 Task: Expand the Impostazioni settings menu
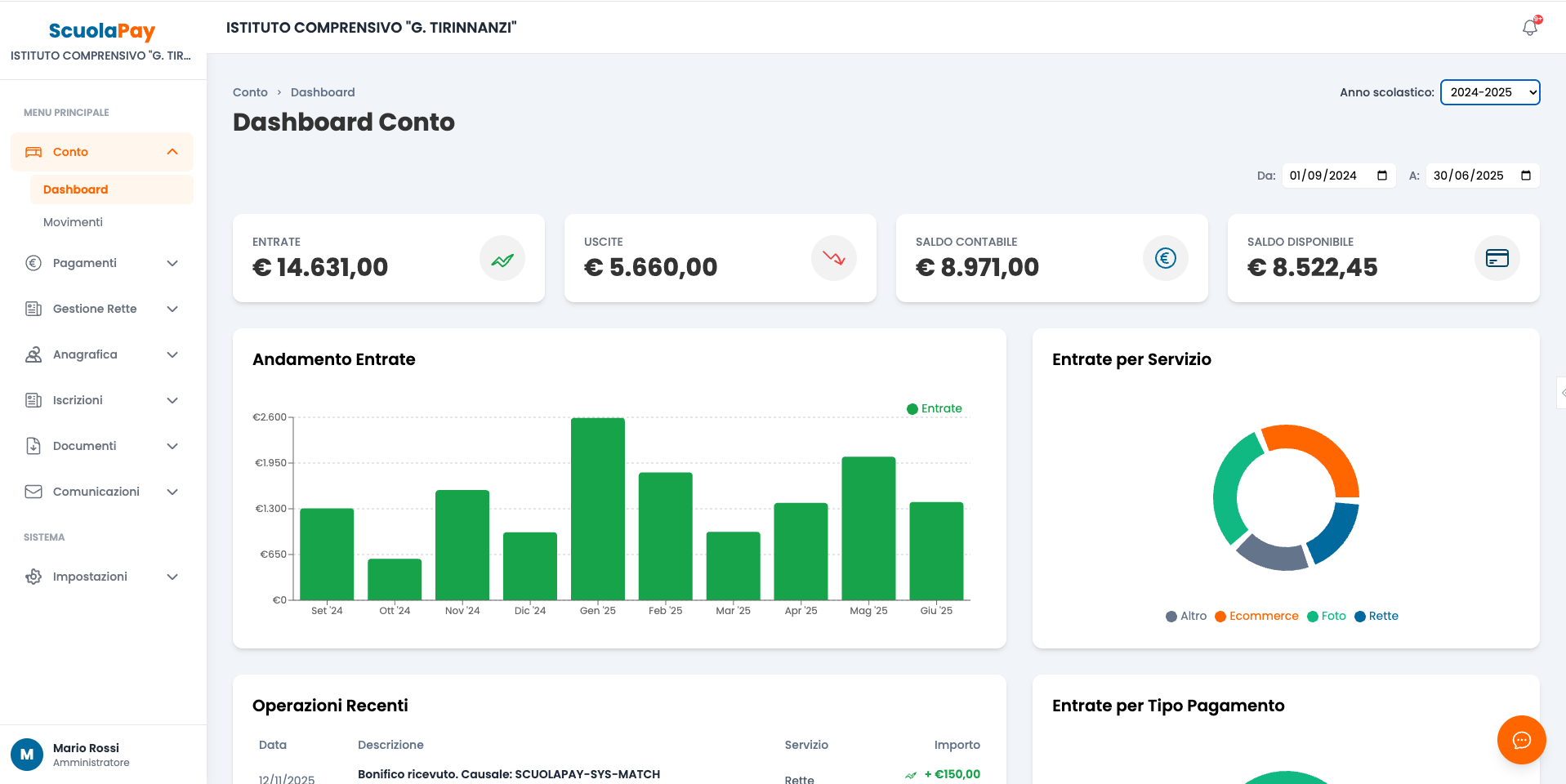click(102, 577)
